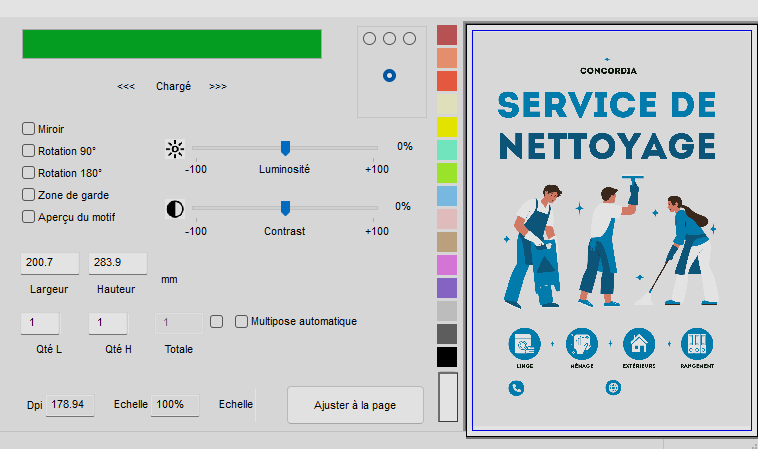758x449 pixels.
Task: Click the Largeur input field
Action: click(x=50, y=263)
